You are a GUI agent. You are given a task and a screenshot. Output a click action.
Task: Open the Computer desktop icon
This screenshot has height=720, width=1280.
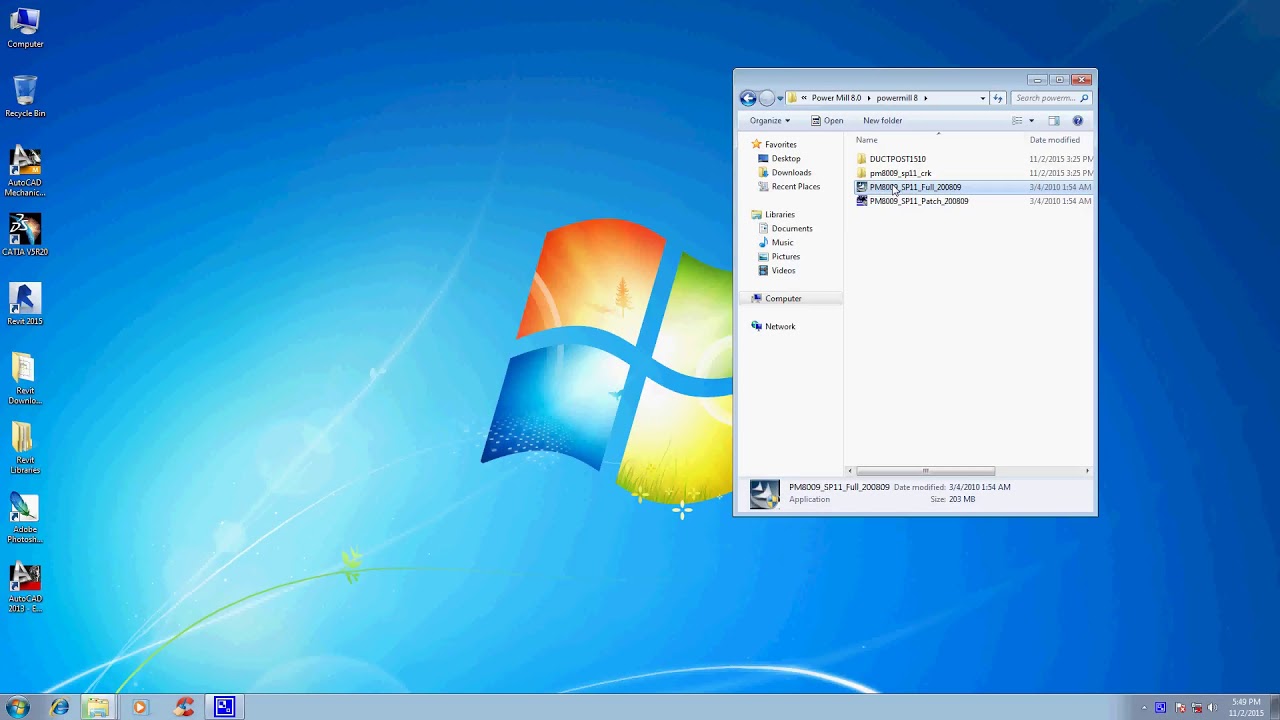point(25,28)
